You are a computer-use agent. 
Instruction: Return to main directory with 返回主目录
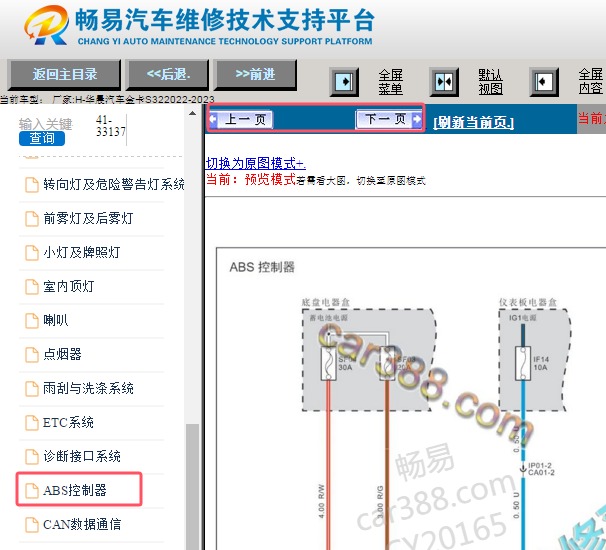pos(64,74)
